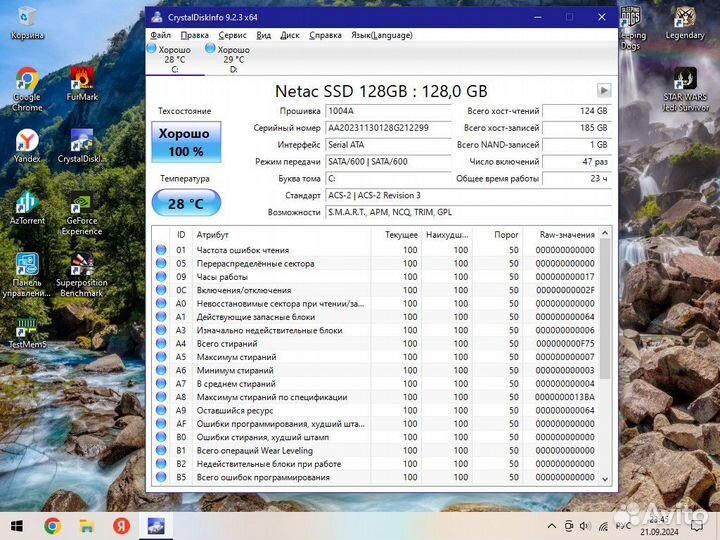This screenshot has width=720, height=540.
Task: Click the Стандарт ACS-2 field
Action: pos(468,196)
